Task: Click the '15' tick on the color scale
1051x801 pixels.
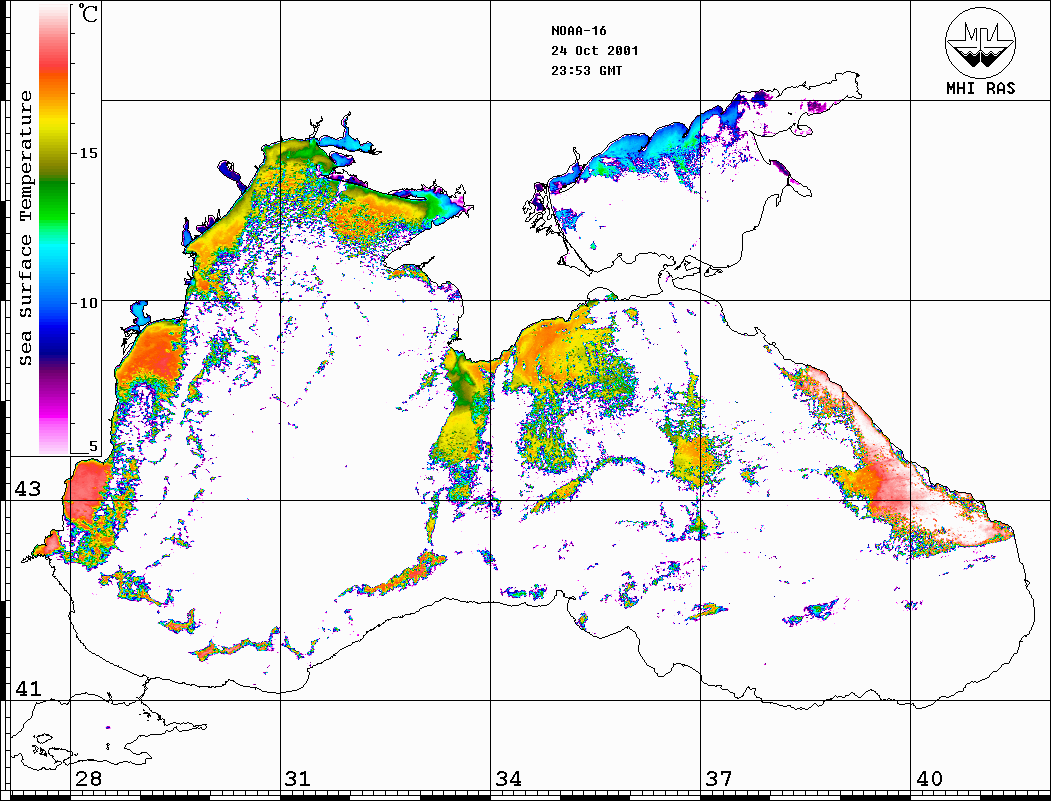Action: pyautogui.click(x=88, y=153)
